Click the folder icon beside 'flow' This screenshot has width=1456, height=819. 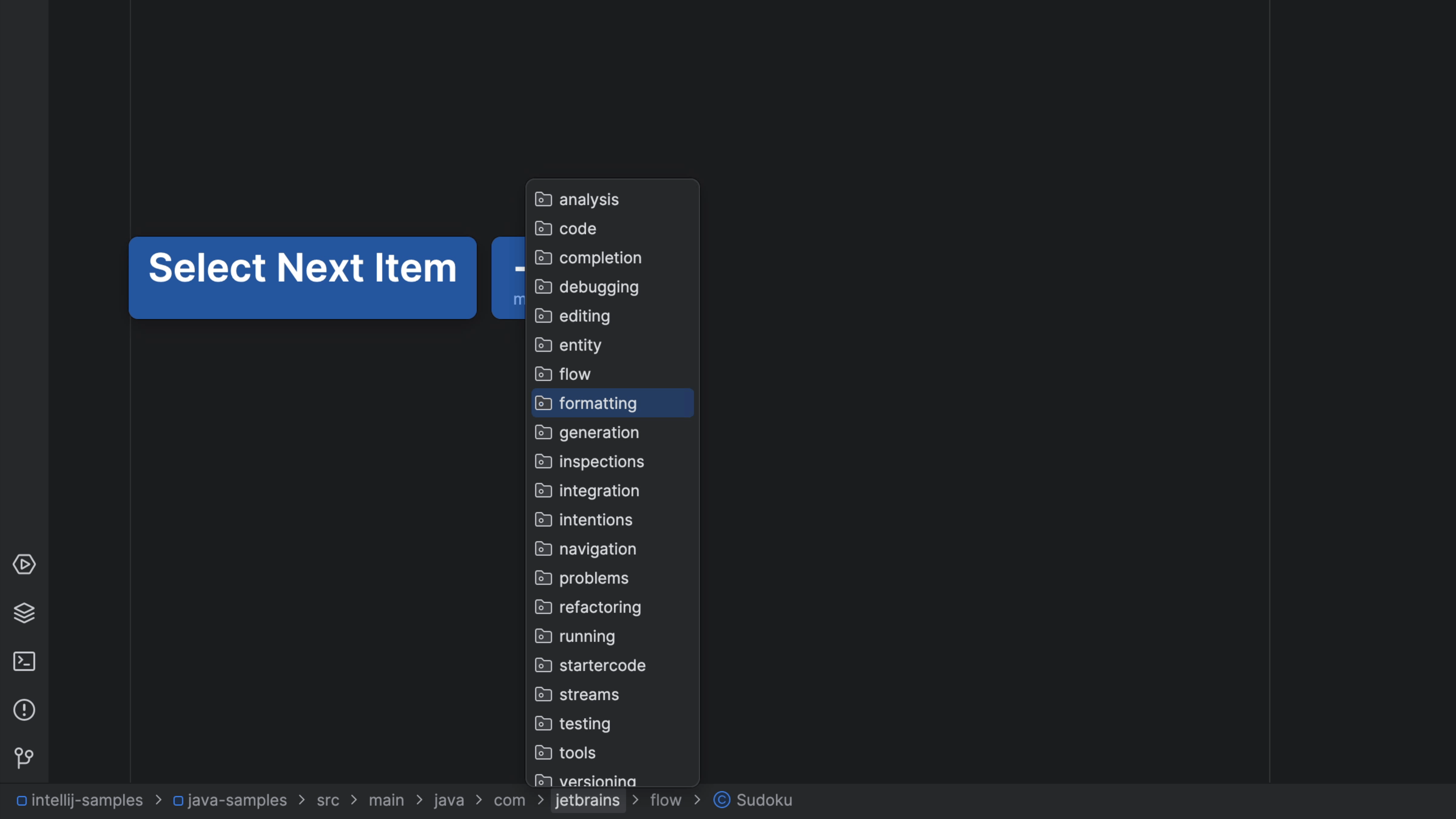[543, 373]
